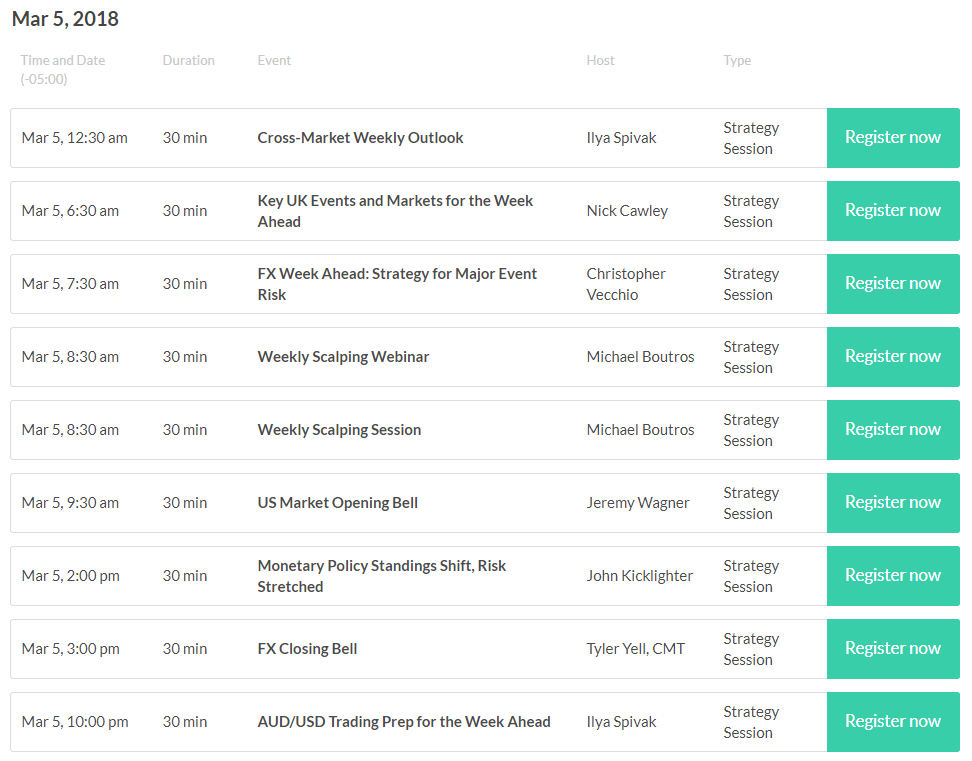
Task: Register for US Market Opening Bell
Action: 893,503
